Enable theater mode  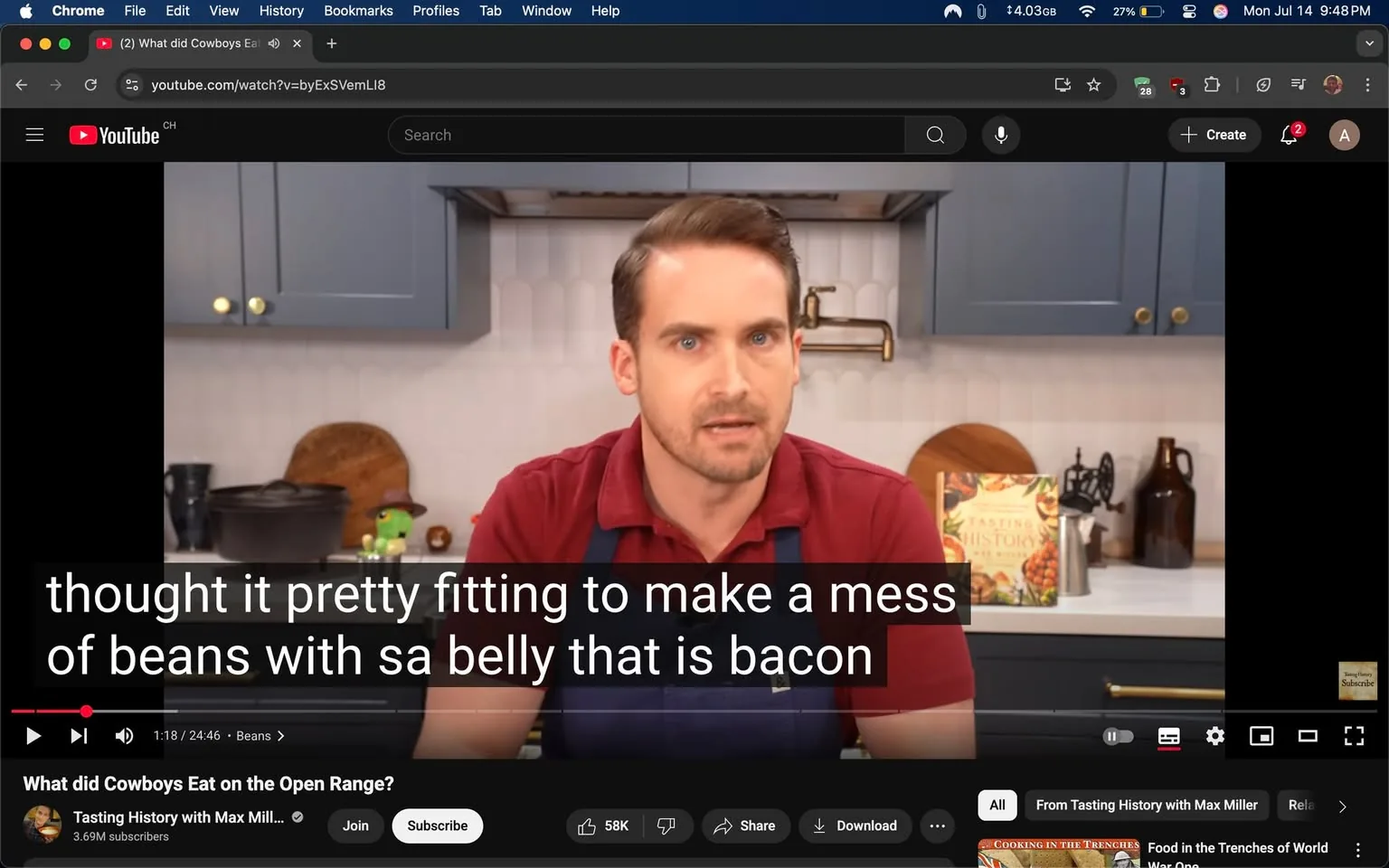(1308, 736)
